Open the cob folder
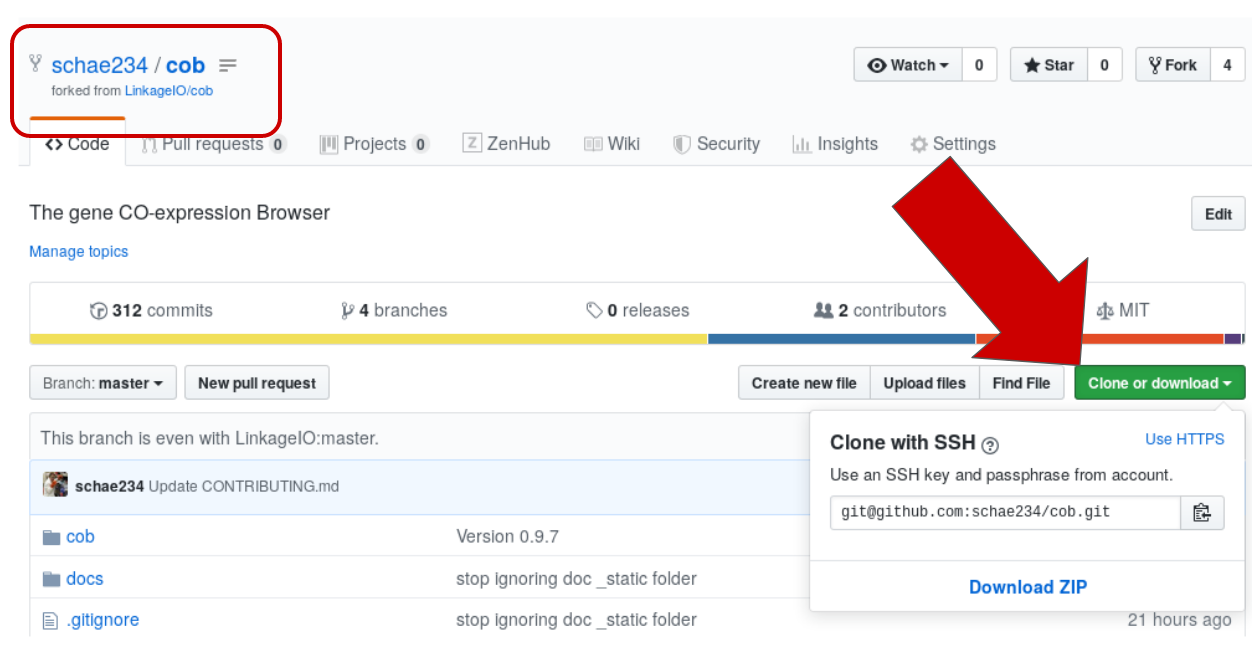This screenshot has width=1254, height=647. 80,537
